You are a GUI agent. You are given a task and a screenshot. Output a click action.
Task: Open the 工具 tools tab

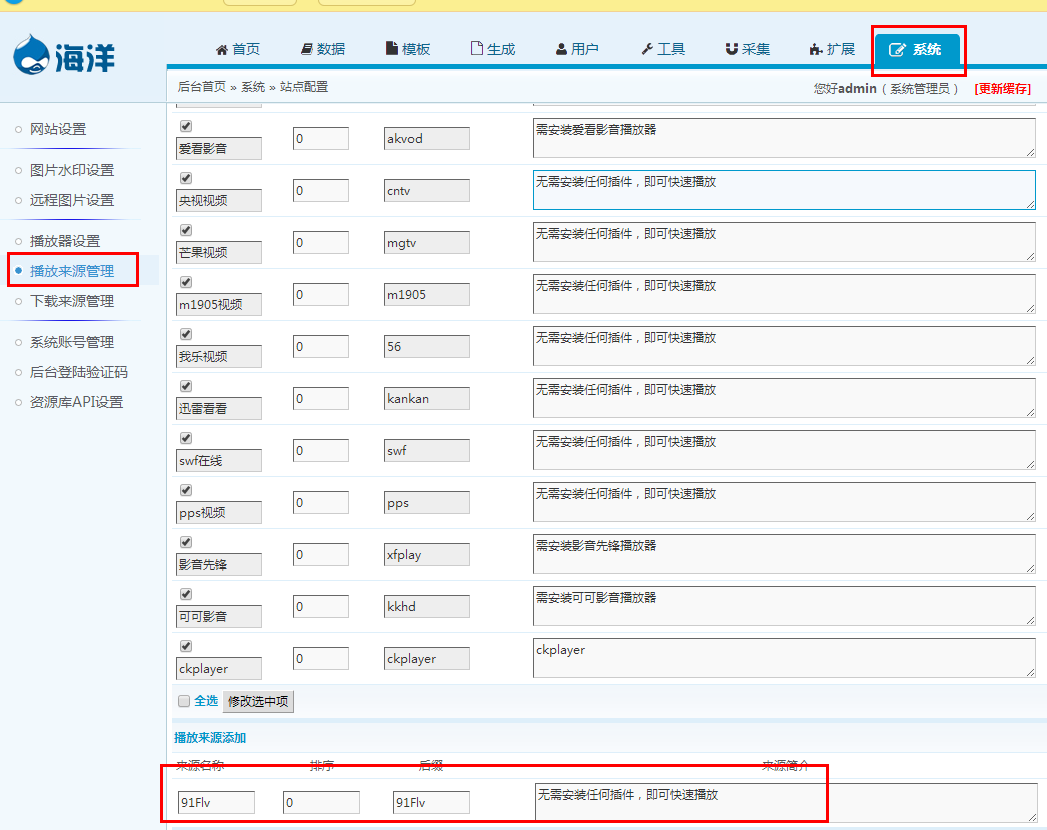coord(663,49)
